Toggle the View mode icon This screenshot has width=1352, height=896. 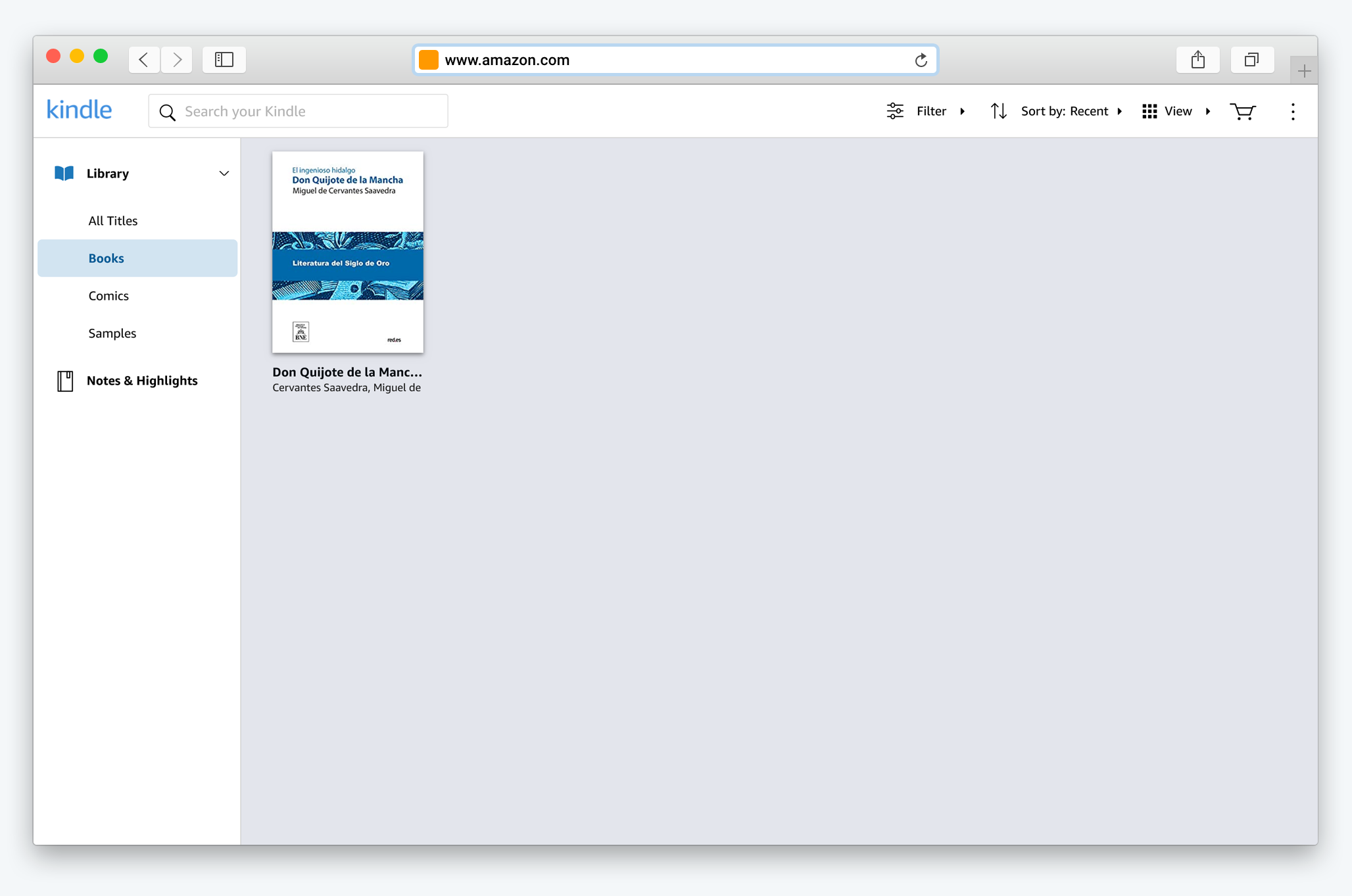click(1148, 110)
